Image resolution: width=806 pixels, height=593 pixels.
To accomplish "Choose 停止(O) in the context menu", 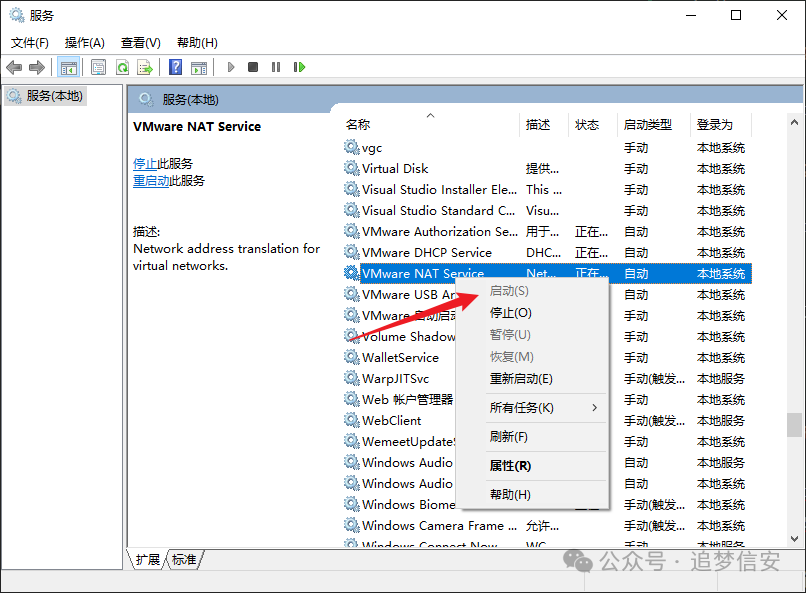I will 510,313.
